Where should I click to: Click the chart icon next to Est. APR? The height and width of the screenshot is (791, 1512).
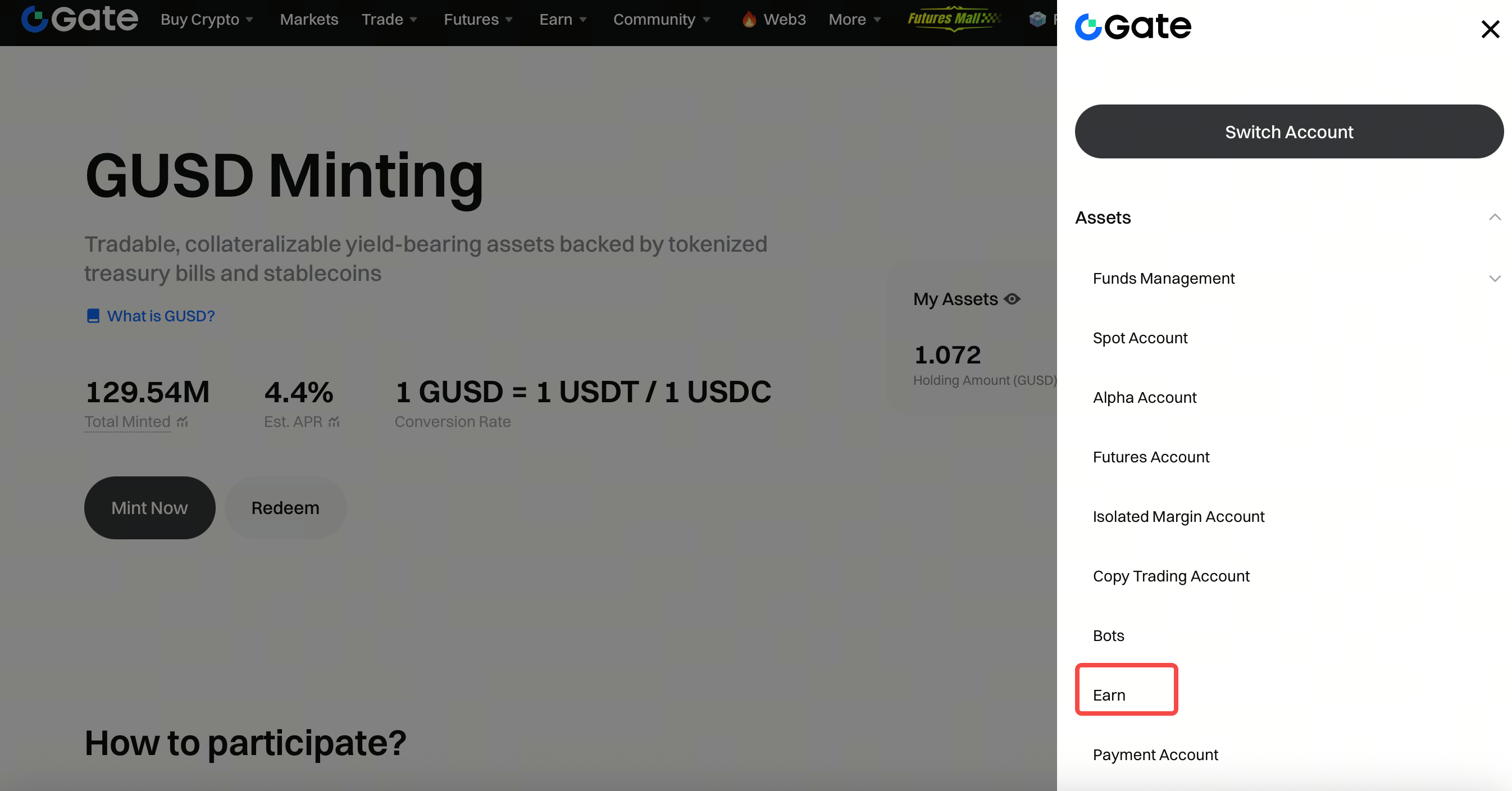pos(334,422)
